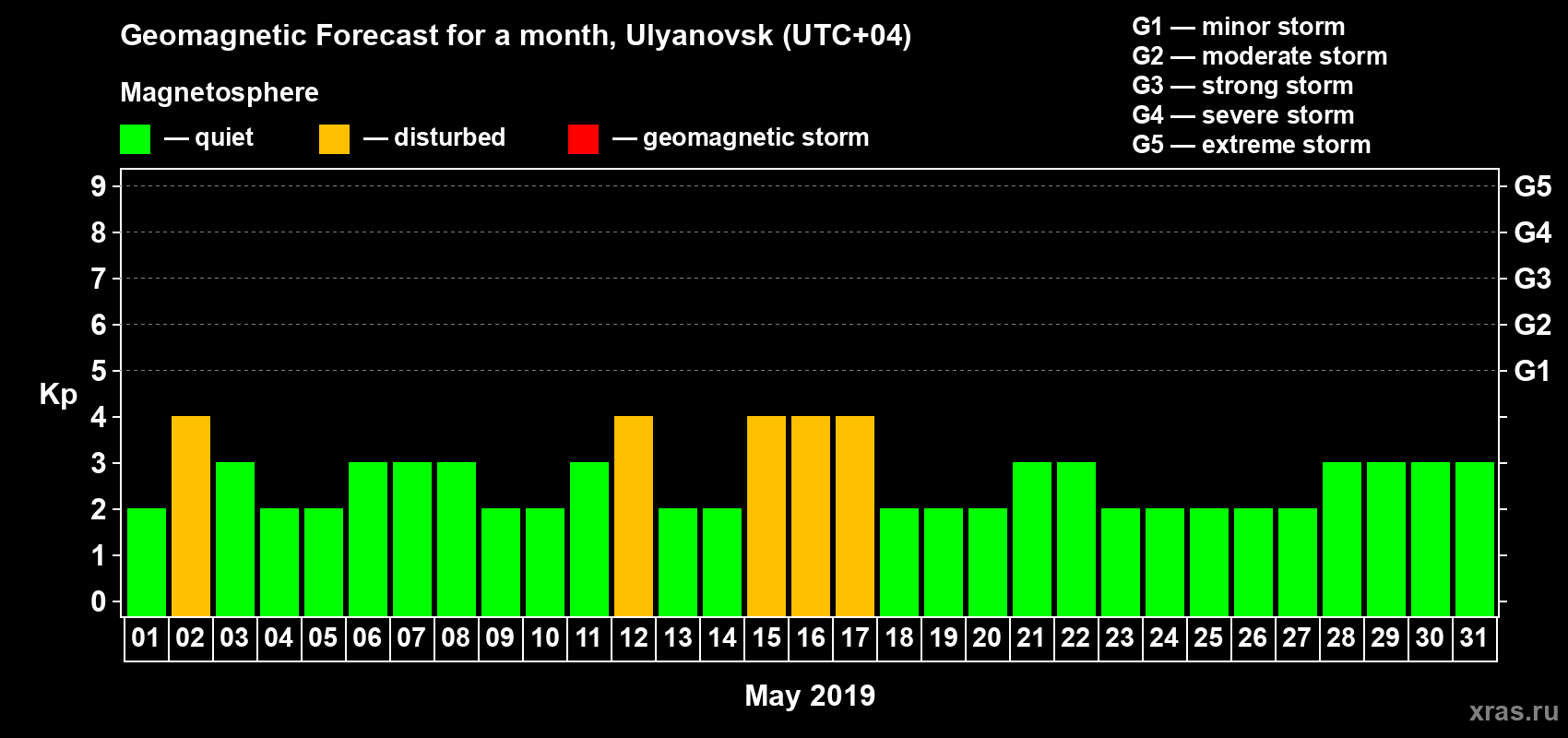Click the green bar for day 18

[899, 563]
